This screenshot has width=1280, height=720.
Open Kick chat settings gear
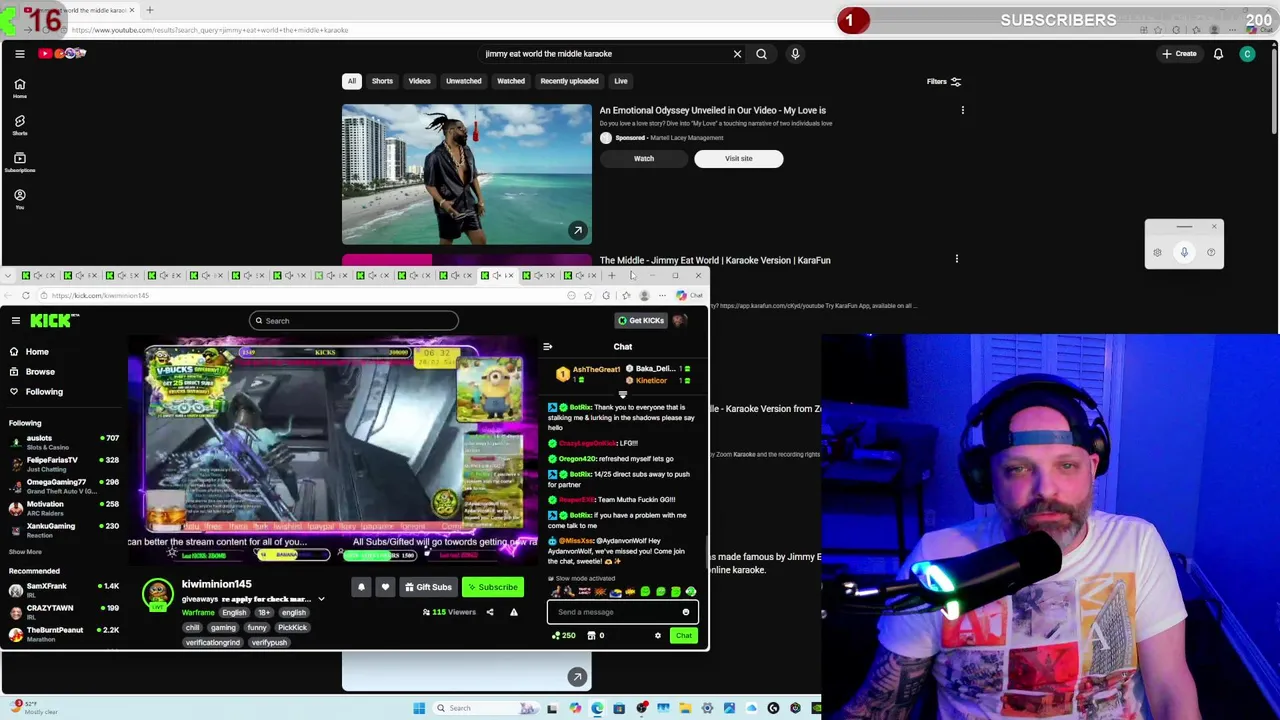click(x=658, y=636)
